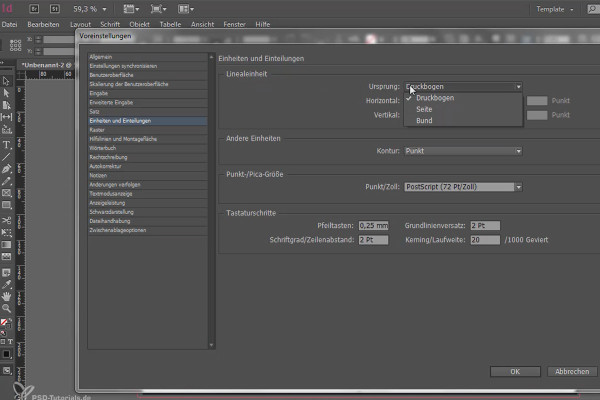Open the Template workspace dropdown
The image size is (600, 400).
tap(554, 9)
